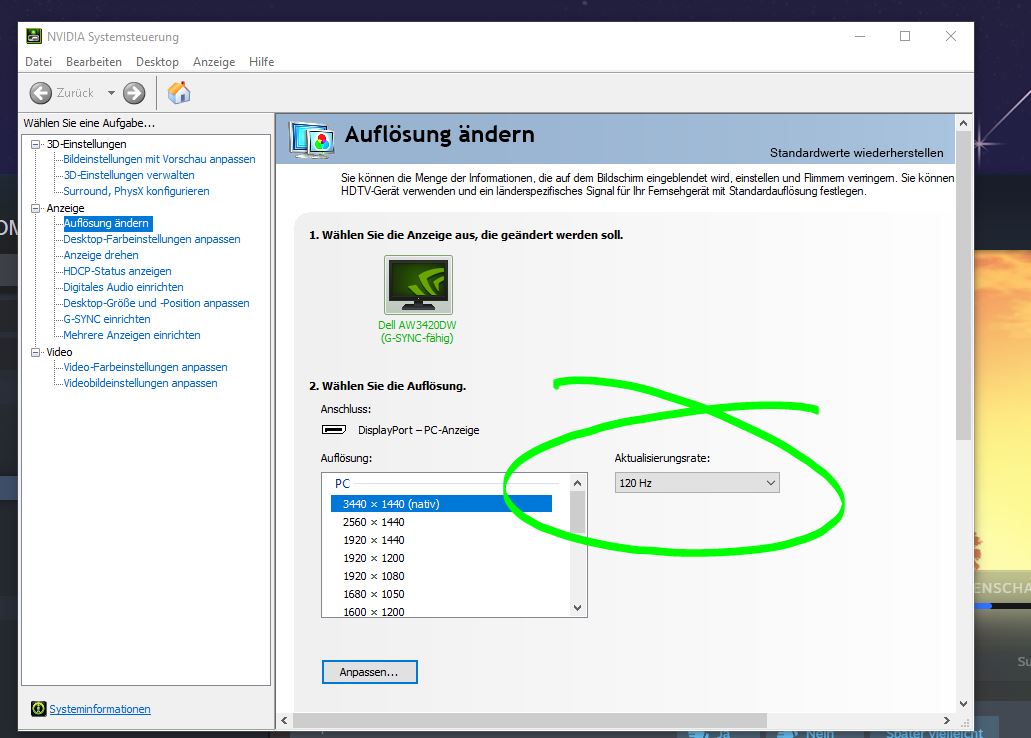The width and height of the screenshot is (1031, 738).
Task: Collapse the Video tree node
Action: click(36, 352)
